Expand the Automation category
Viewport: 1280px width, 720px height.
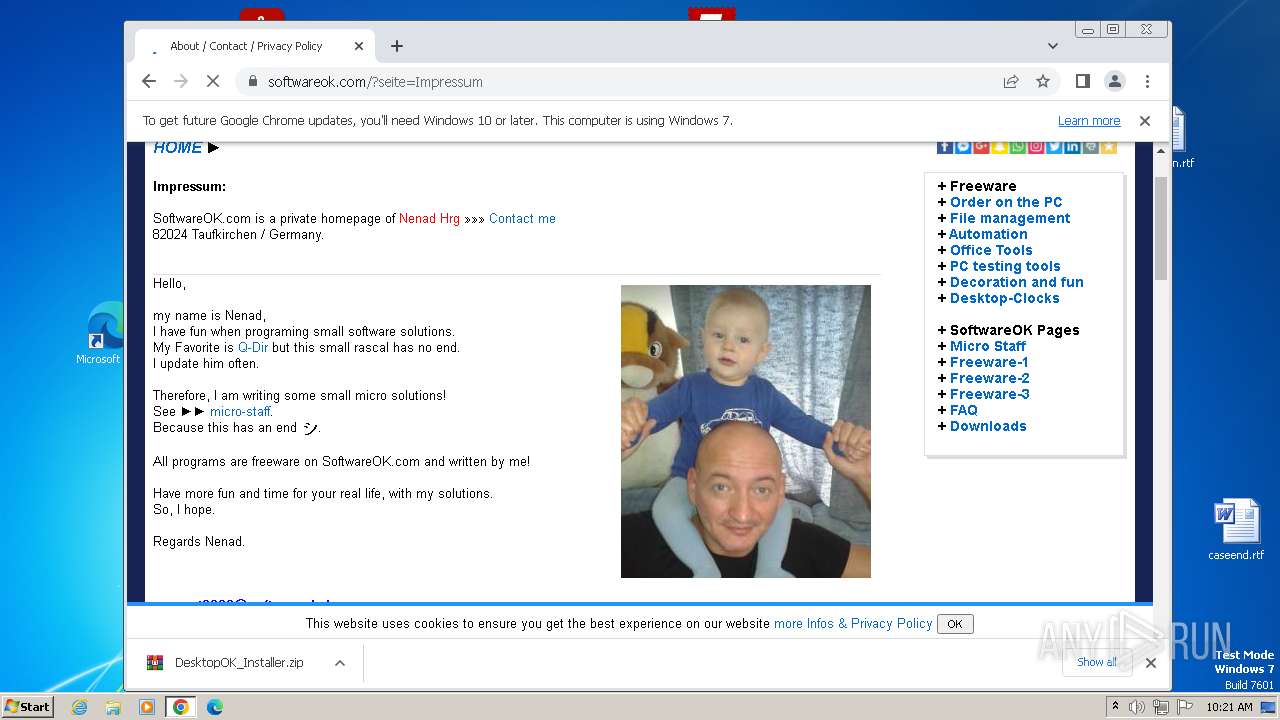point(983,234)
